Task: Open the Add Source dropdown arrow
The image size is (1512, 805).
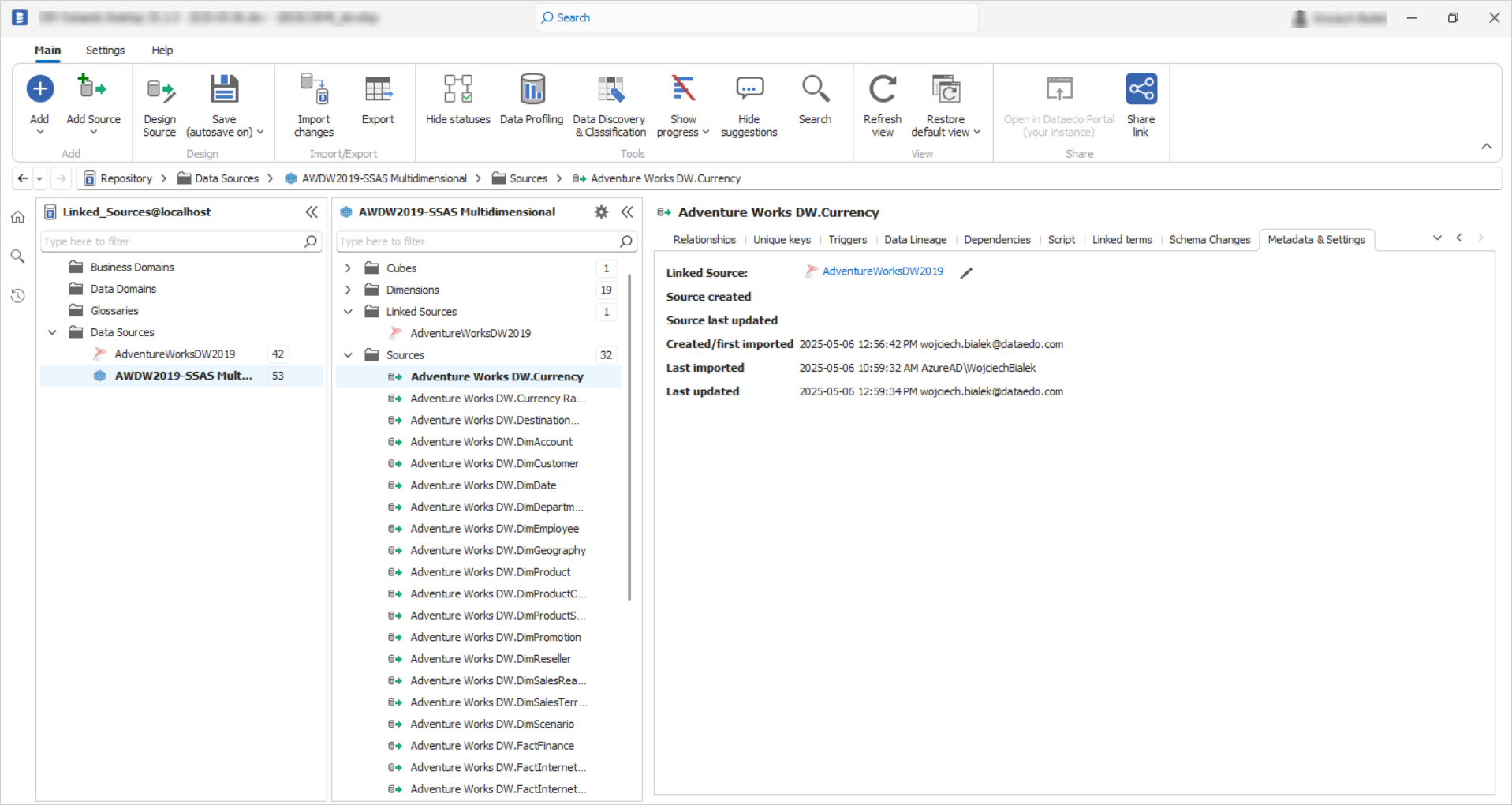Action: [93, 133]
